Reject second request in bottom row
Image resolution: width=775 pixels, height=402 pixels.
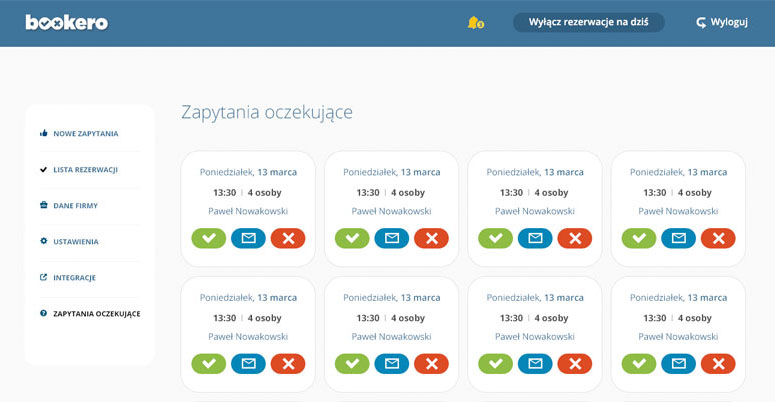(x=431, y=364)
